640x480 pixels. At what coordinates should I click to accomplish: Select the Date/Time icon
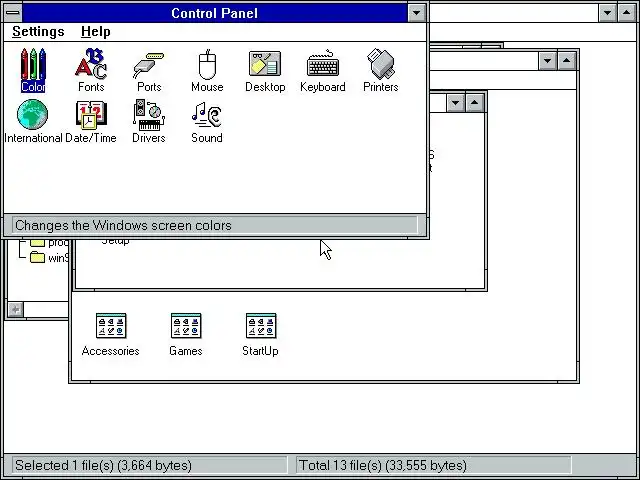click(91, 121)
